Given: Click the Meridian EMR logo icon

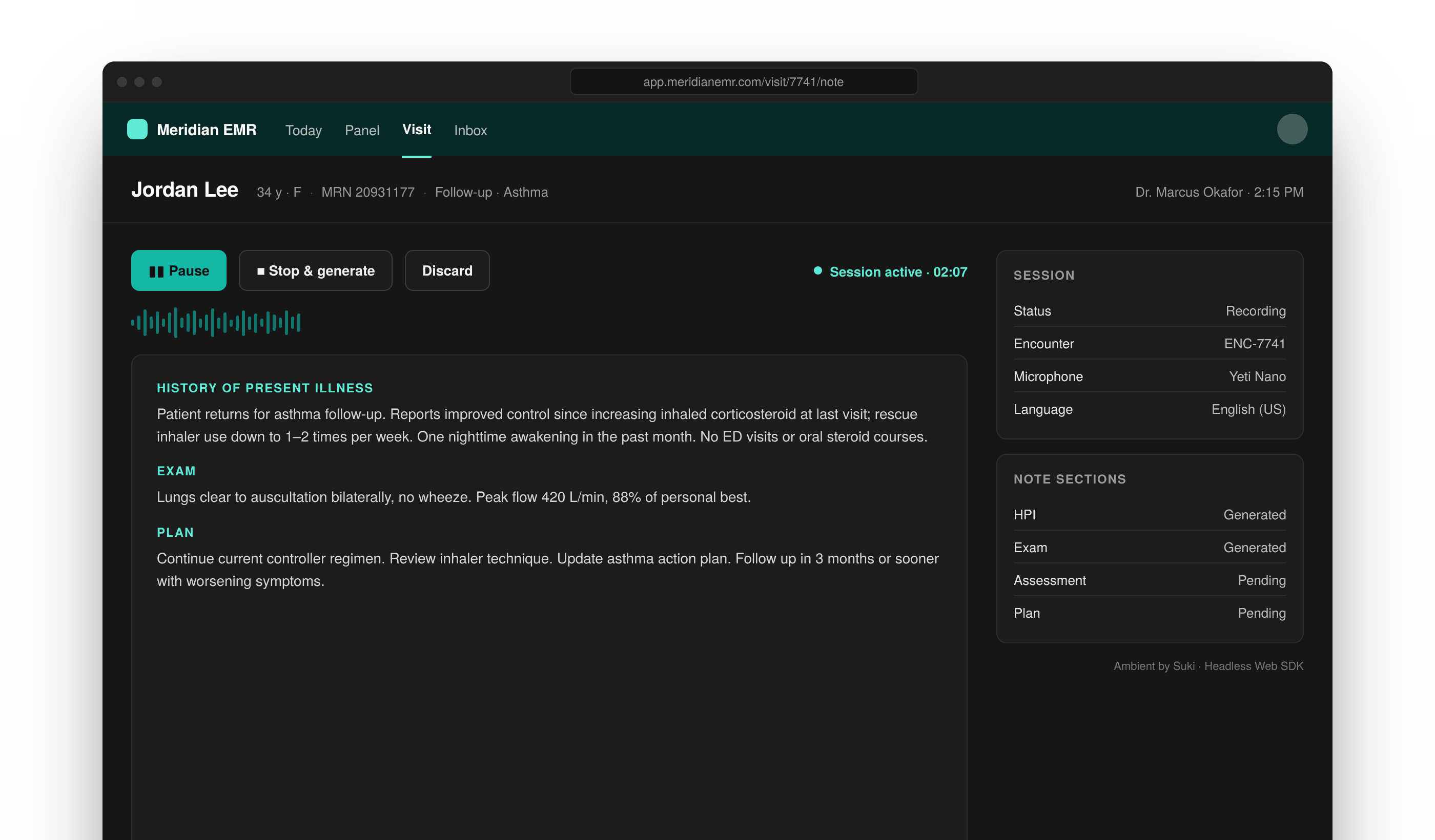Looking at the screenshot, I should click(137, 129).
